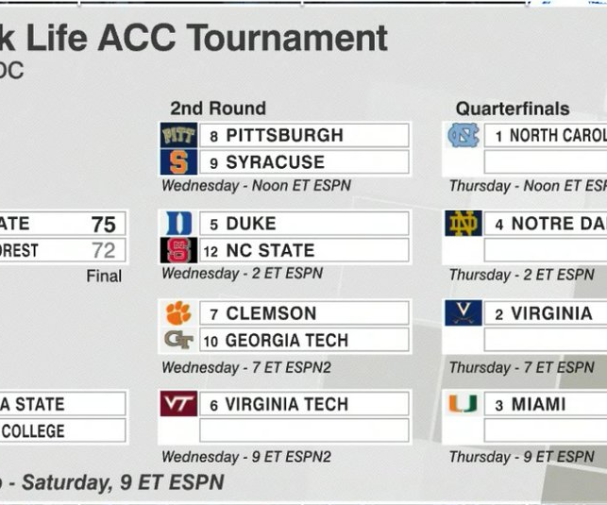Open the 8 Pittsburgh team entry
Viewport: 607px width, 505px height.
[x=304, y=135]
